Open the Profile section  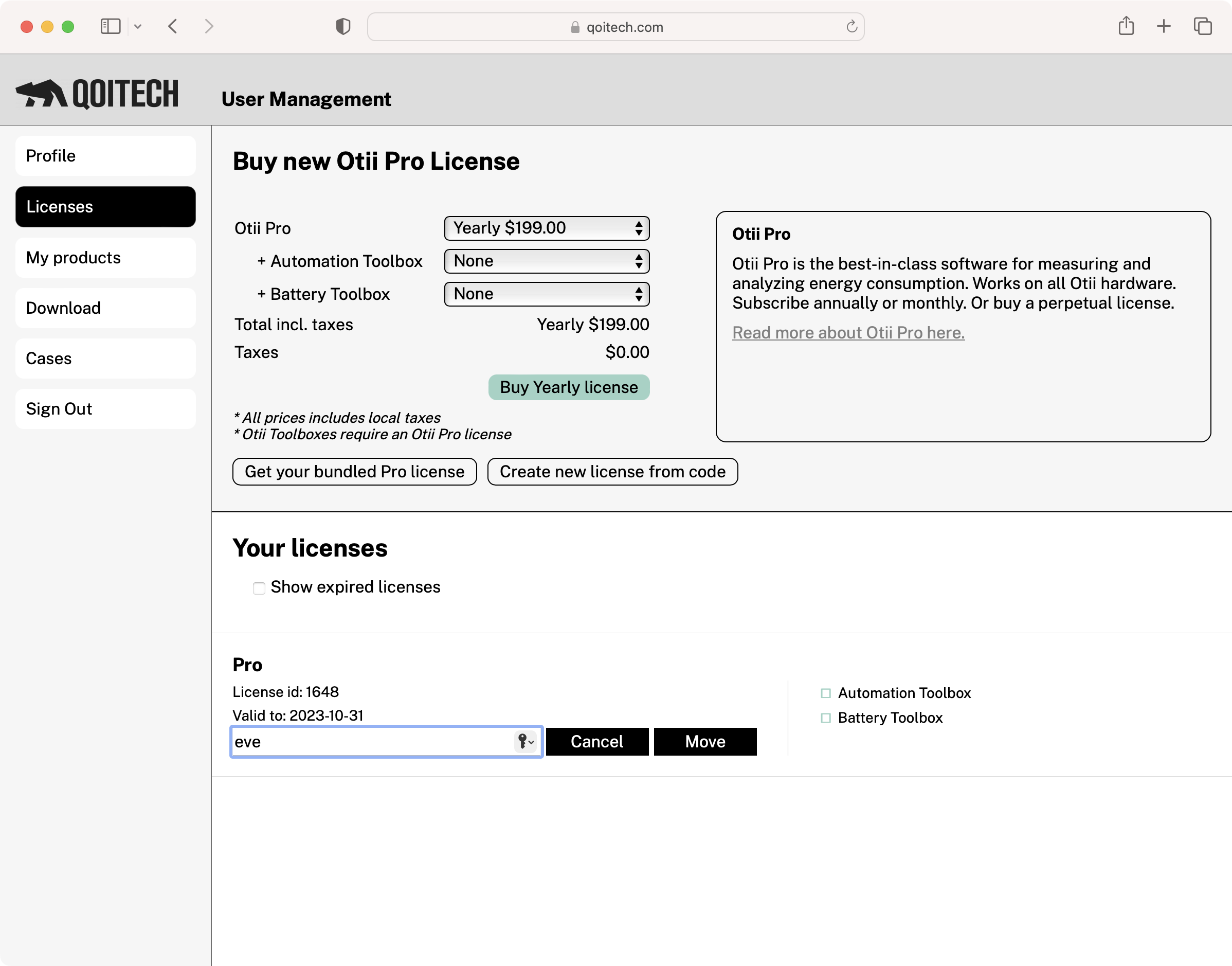[105, 155]
